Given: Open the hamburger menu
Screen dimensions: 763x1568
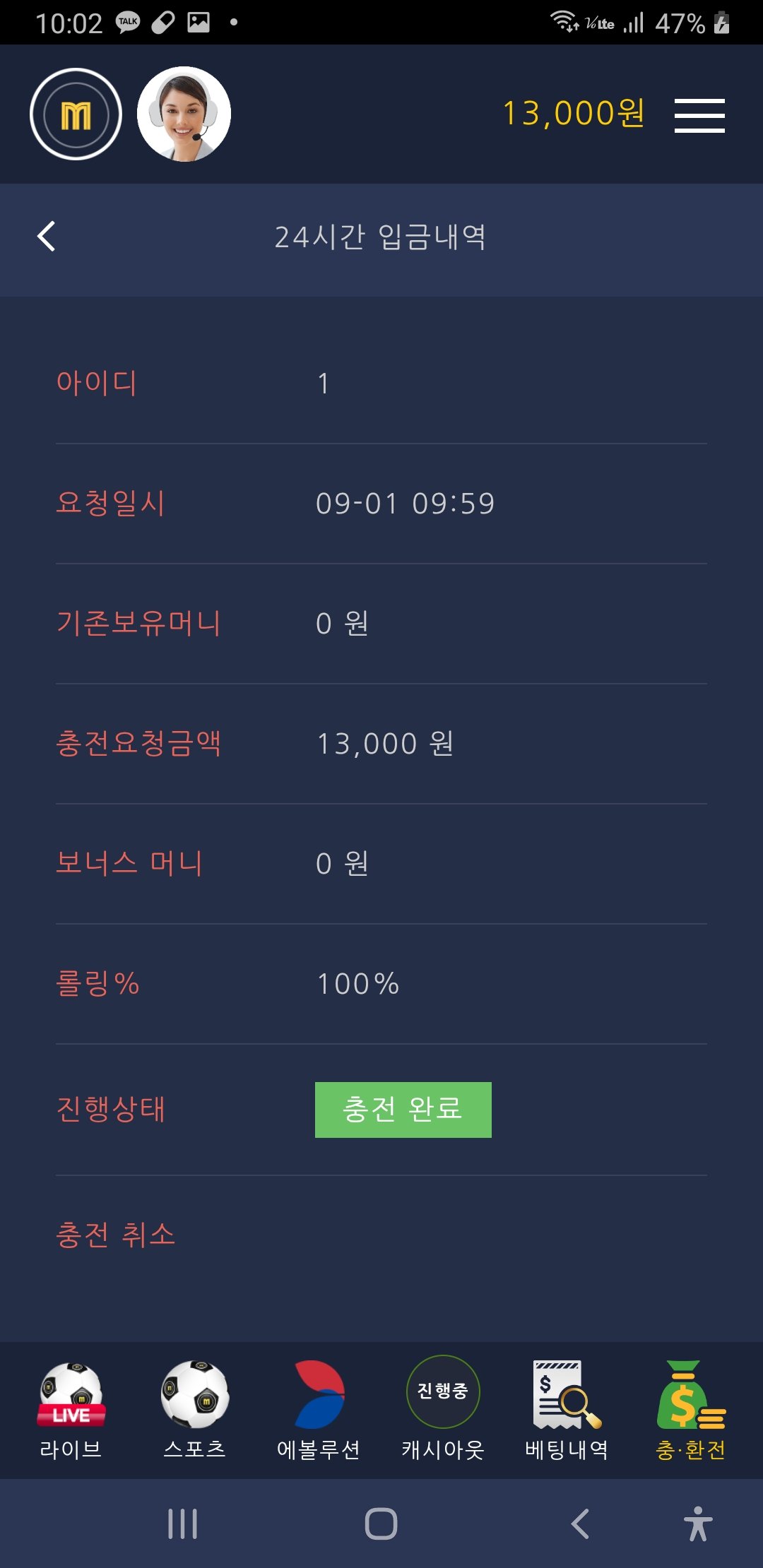Looking at the screenshot, I should [699, 116].
